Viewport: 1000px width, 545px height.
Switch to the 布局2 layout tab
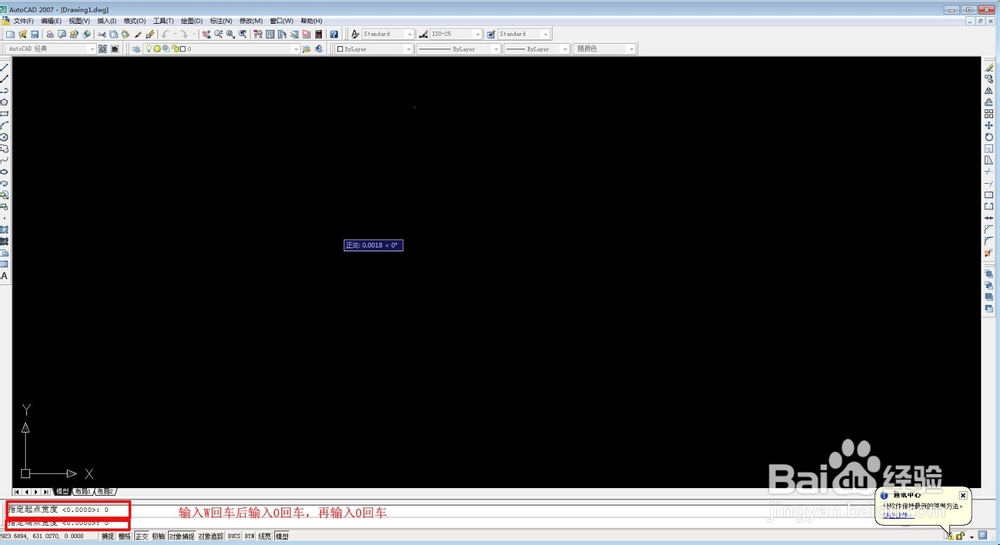click(x=105, y=491)
